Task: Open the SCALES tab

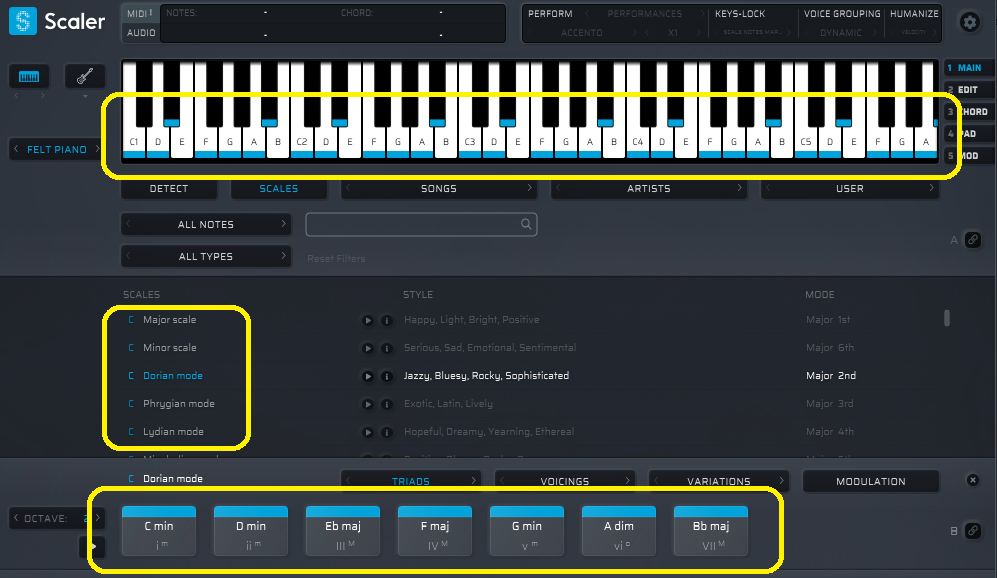Action: pyautogui.click(x=278, y=188)
